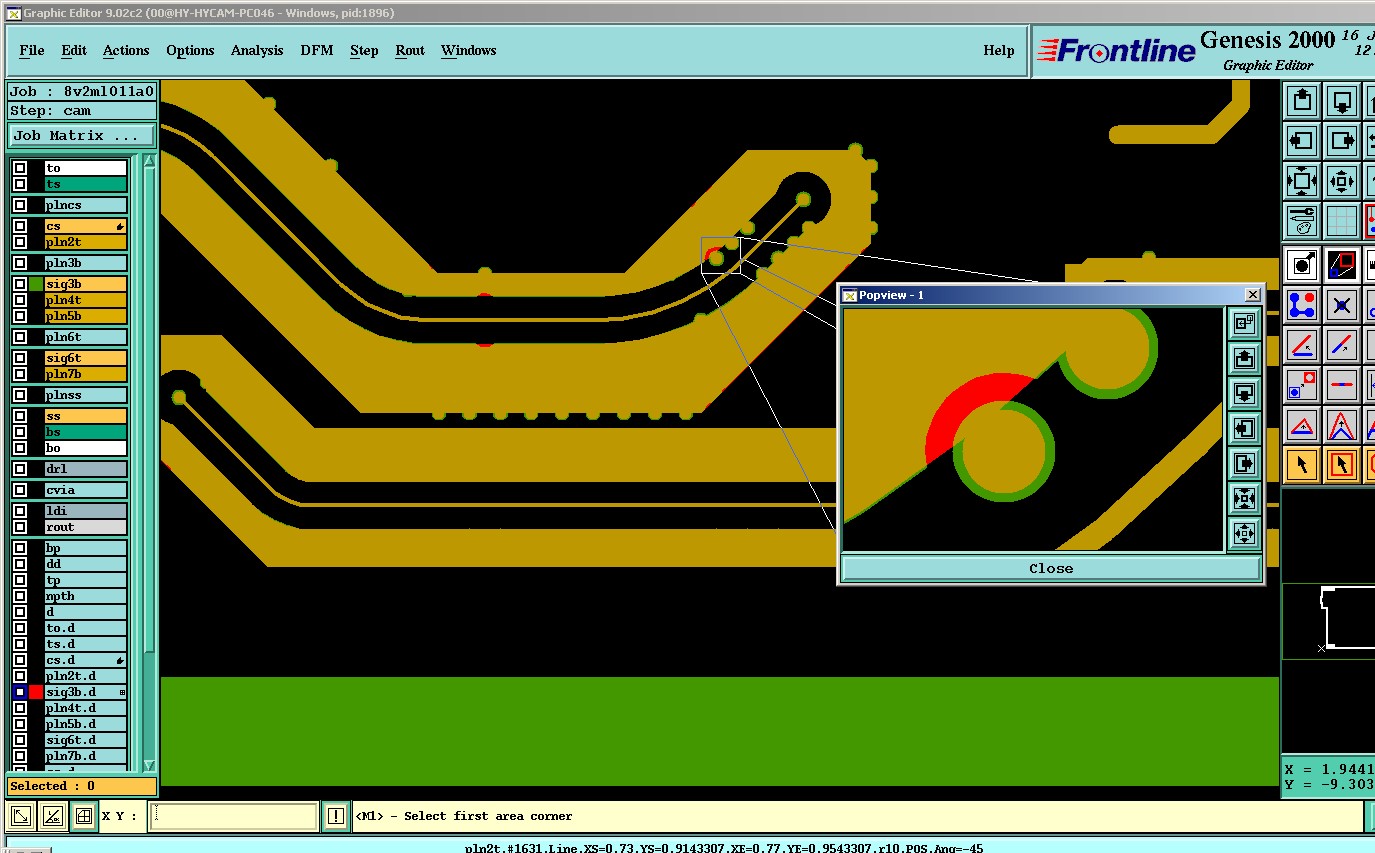Toggle the checkbox for layer ts
1375x853 pixels.
(20, 184)
